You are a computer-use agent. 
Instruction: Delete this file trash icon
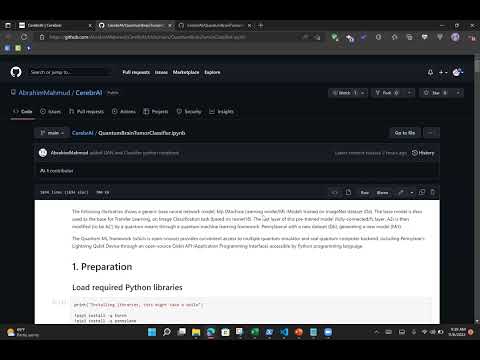[x=432, y=192]
